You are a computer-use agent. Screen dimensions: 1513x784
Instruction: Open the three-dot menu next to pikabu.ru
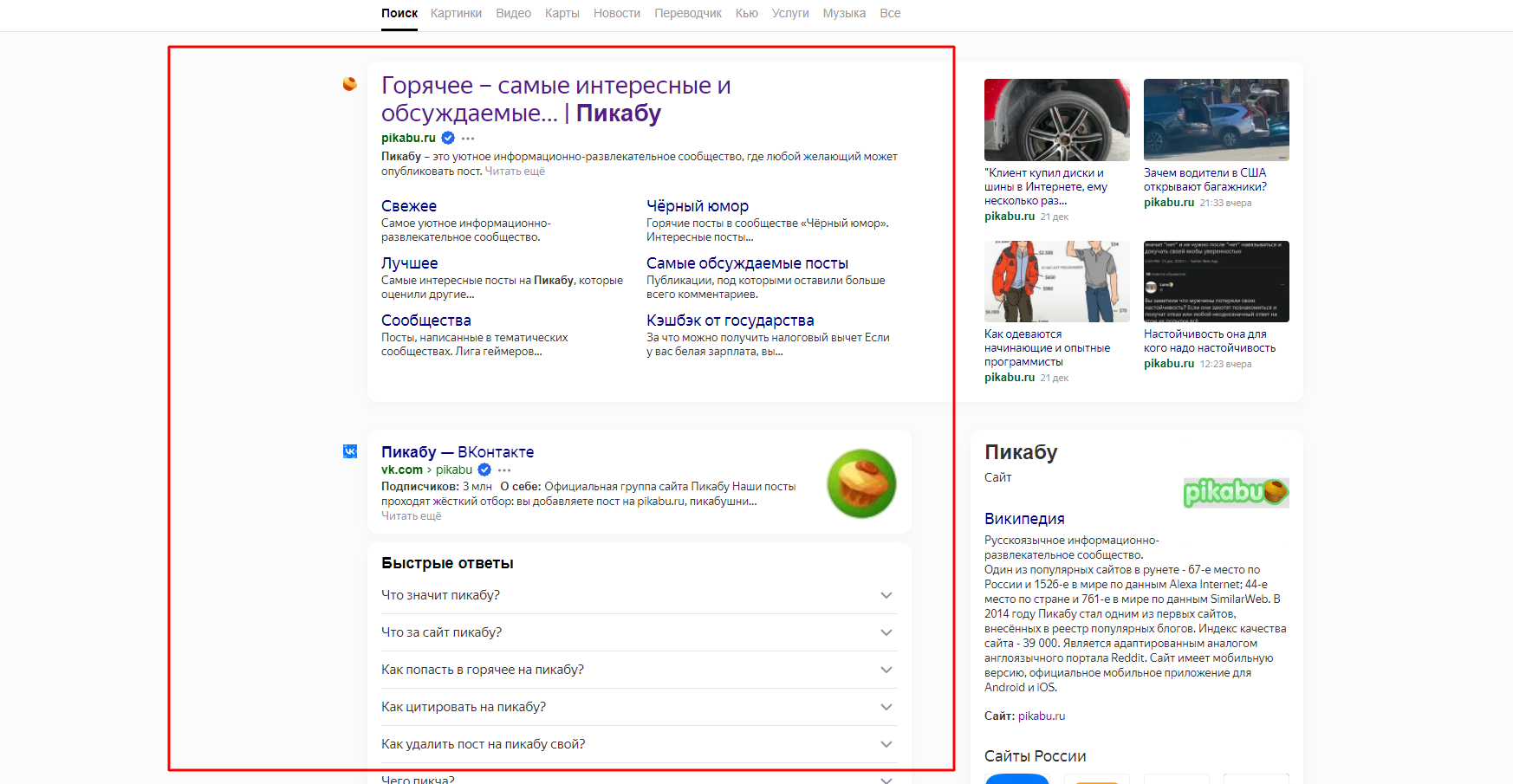(468, 139)
